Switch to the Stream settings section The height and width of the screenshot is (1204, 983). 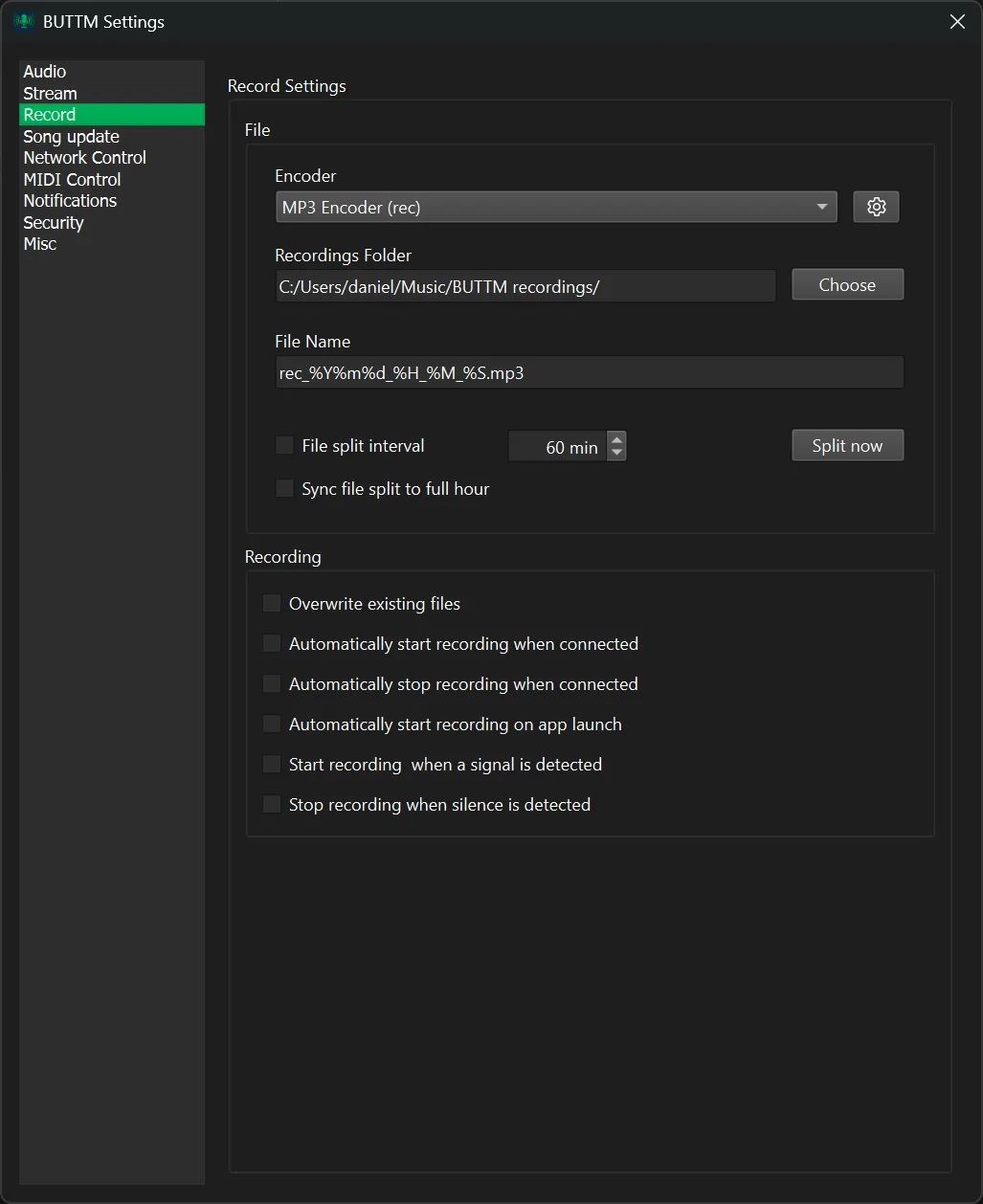pos(50,93)
